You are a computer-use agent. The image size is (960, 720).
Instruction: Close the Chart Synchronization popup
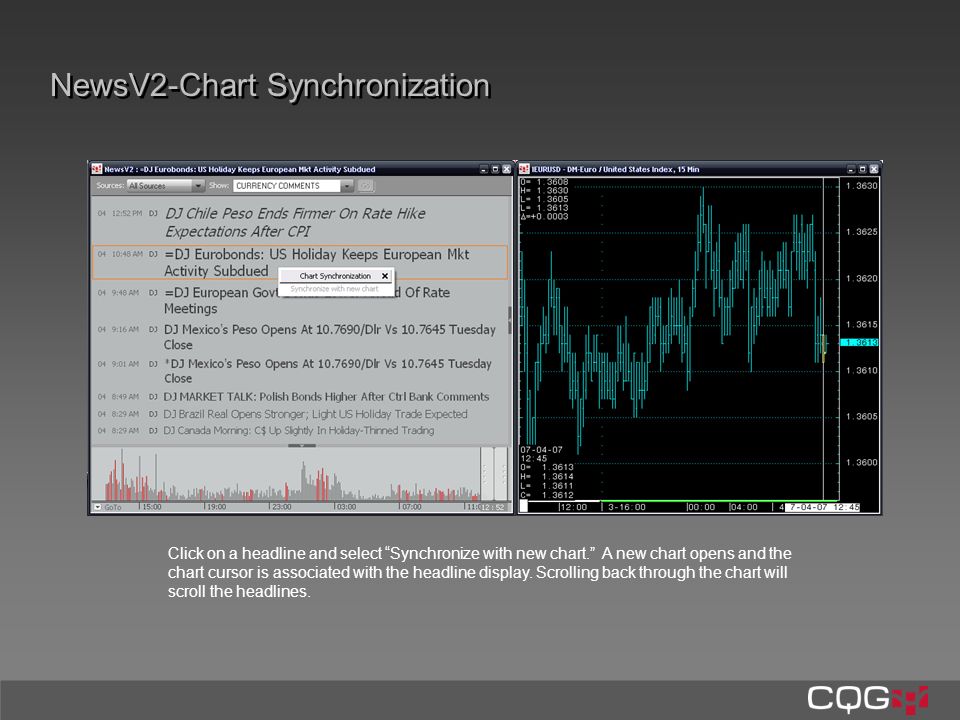pyautogui.click(x=384, y=276)
